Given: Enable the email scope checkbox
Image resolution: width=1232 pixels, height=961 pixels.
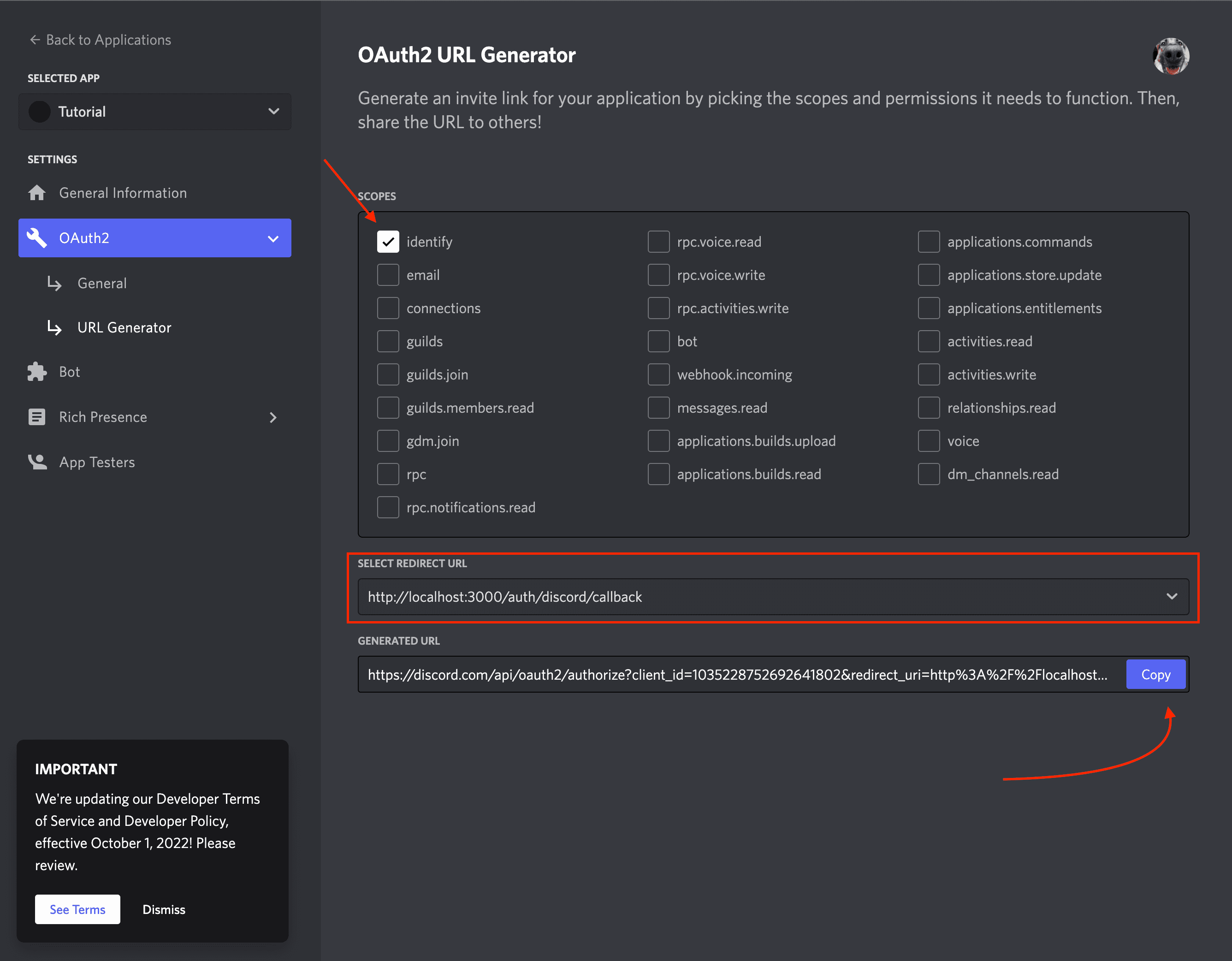Looking at the screenshot, I should 388,275.
